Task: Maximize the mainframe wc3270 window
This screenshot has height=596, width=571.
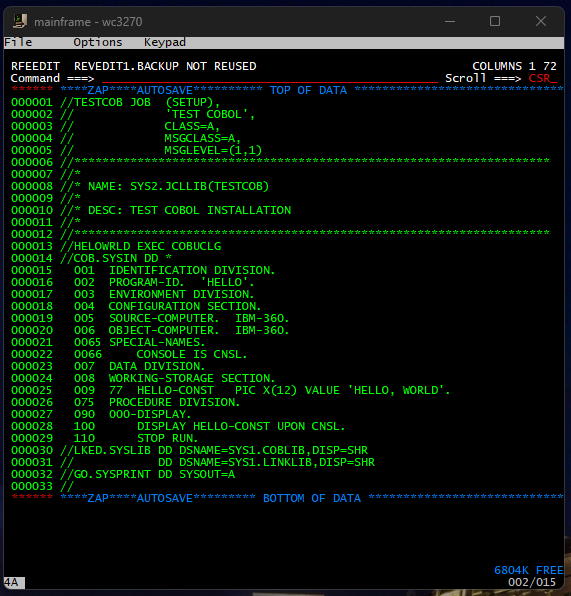Action: [495, 21]
